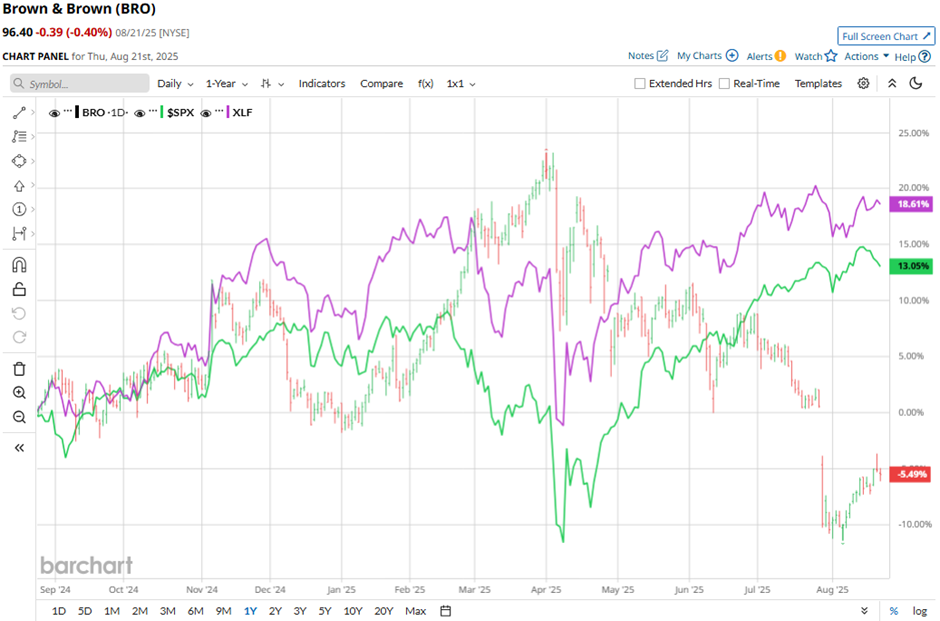This screenshot has width=940, height=621.
Task: Expand the trend line tool submenu arrow
Action: (x=32, y=113)
